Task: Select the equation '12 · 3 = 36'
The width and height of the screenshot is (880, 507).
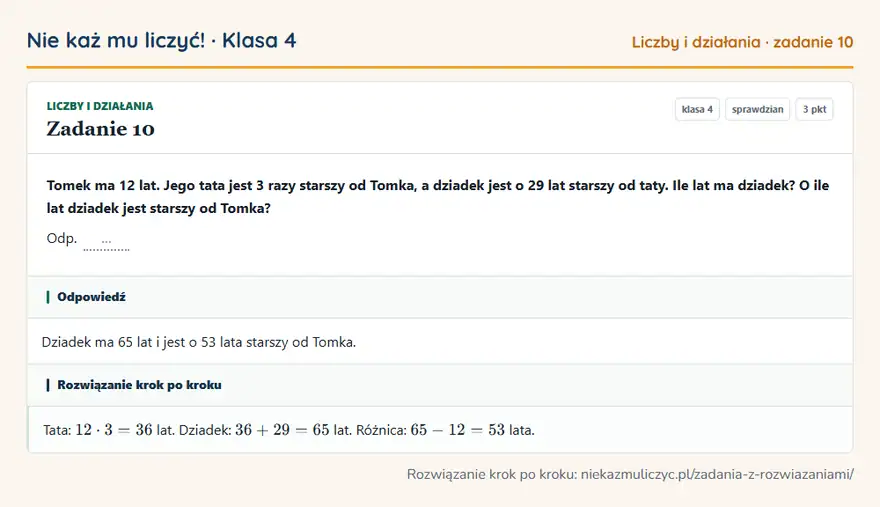Action: coord(114,430)
